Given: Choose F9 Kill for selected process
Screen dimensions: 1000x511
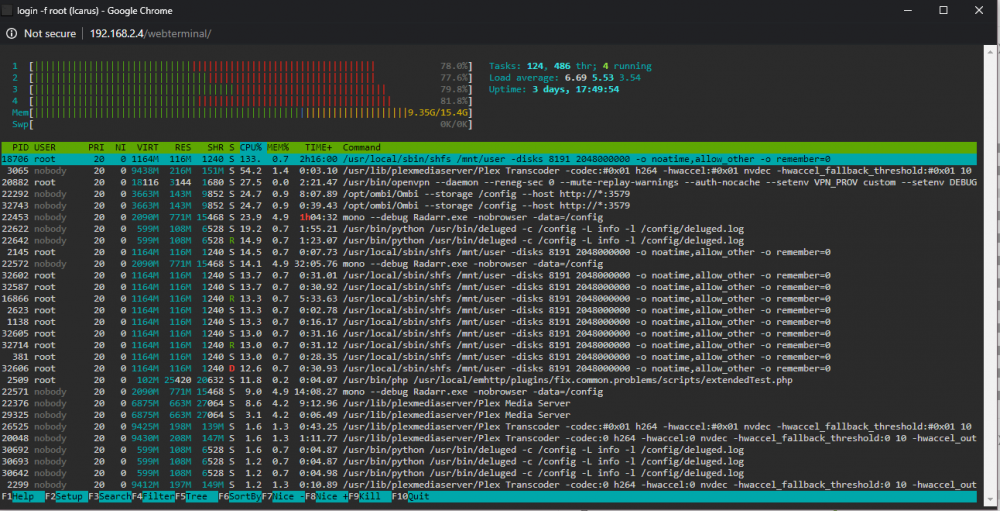Looking at the screenshot, I should click(x=369, y=496).
